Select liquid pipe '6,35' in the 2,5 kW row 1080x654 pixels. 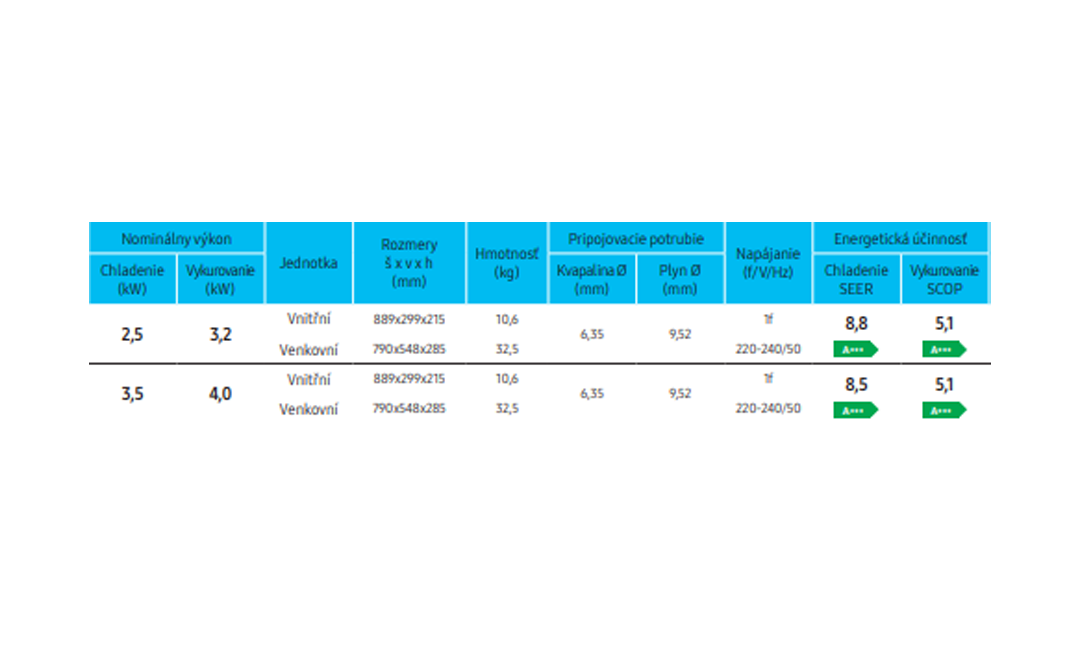click(592, 335)
